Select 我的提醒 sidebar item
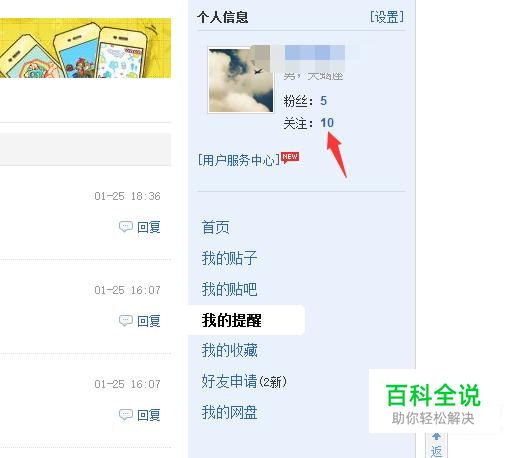 tap(232, 320)
